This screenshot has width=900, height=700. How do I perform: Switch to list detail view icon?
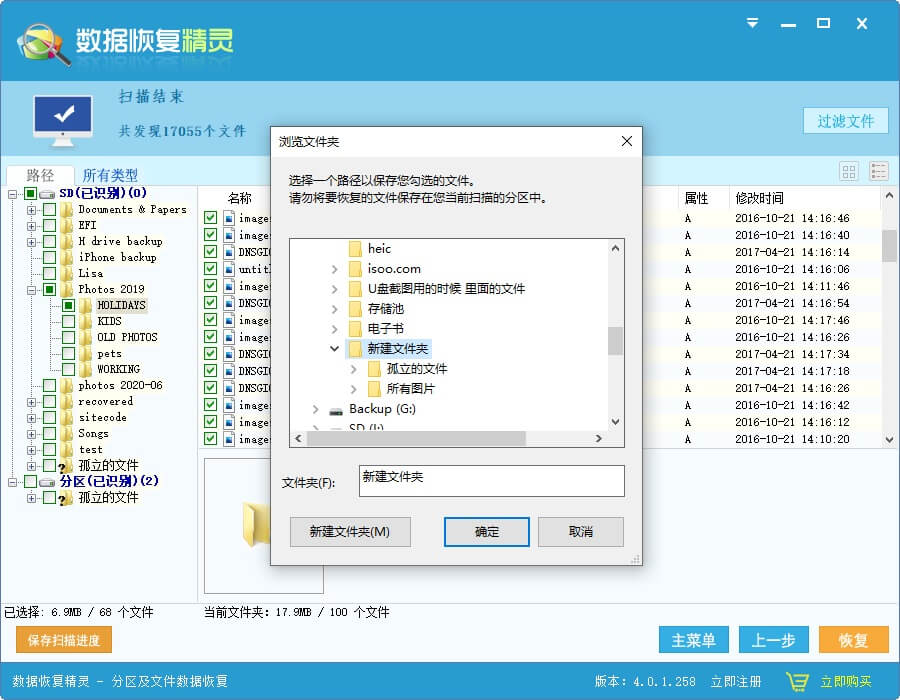coord(879,171)
